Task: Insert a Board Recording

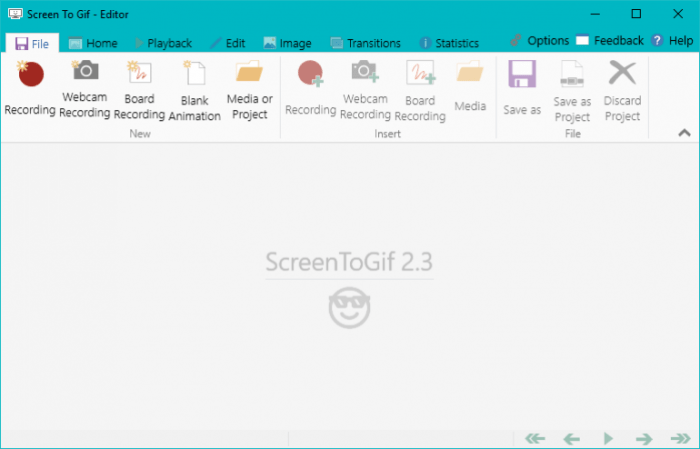Action: (420, 91)
